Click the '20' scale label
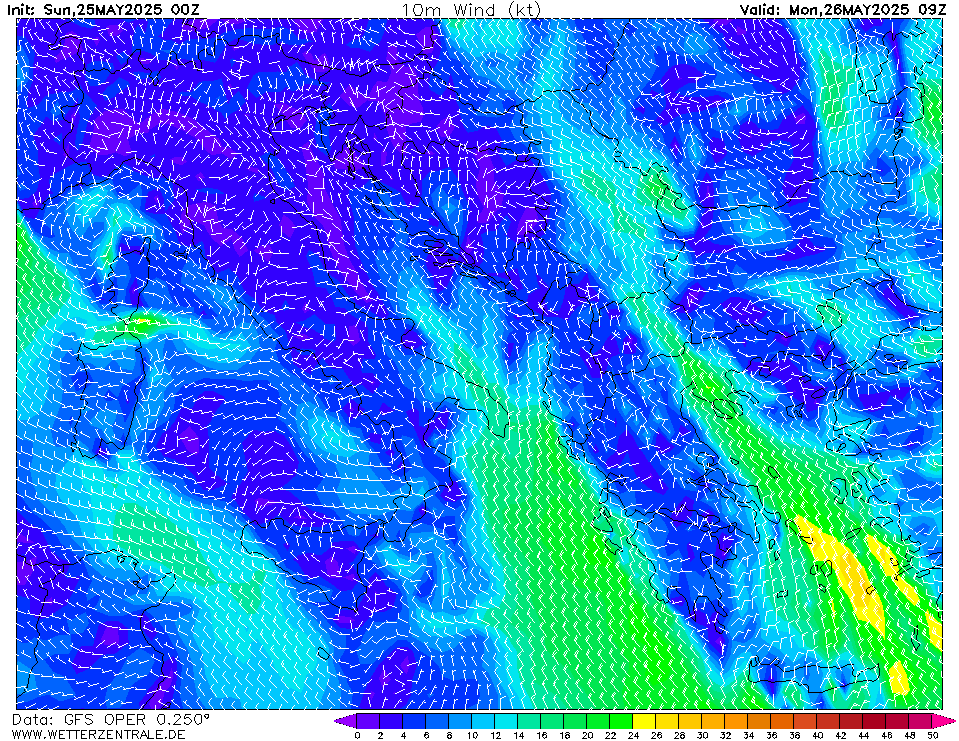The width and height of the screenshot is (959, 741). coord(587,735)
